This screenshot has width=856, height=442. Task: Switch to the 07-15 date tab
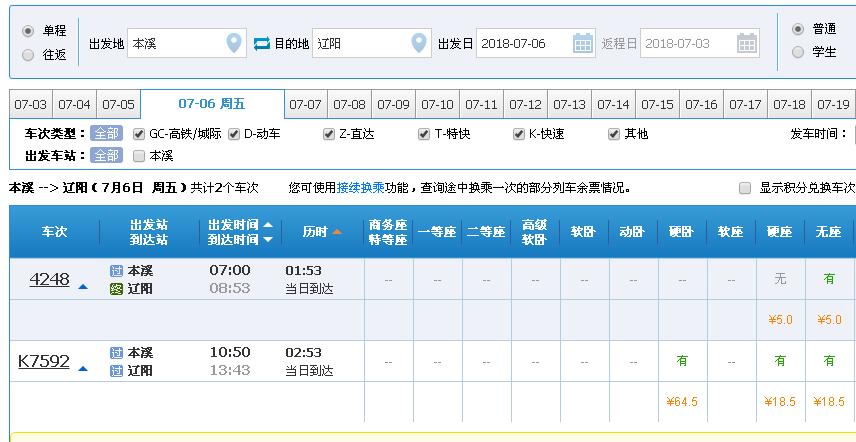(x=657, y=104)
